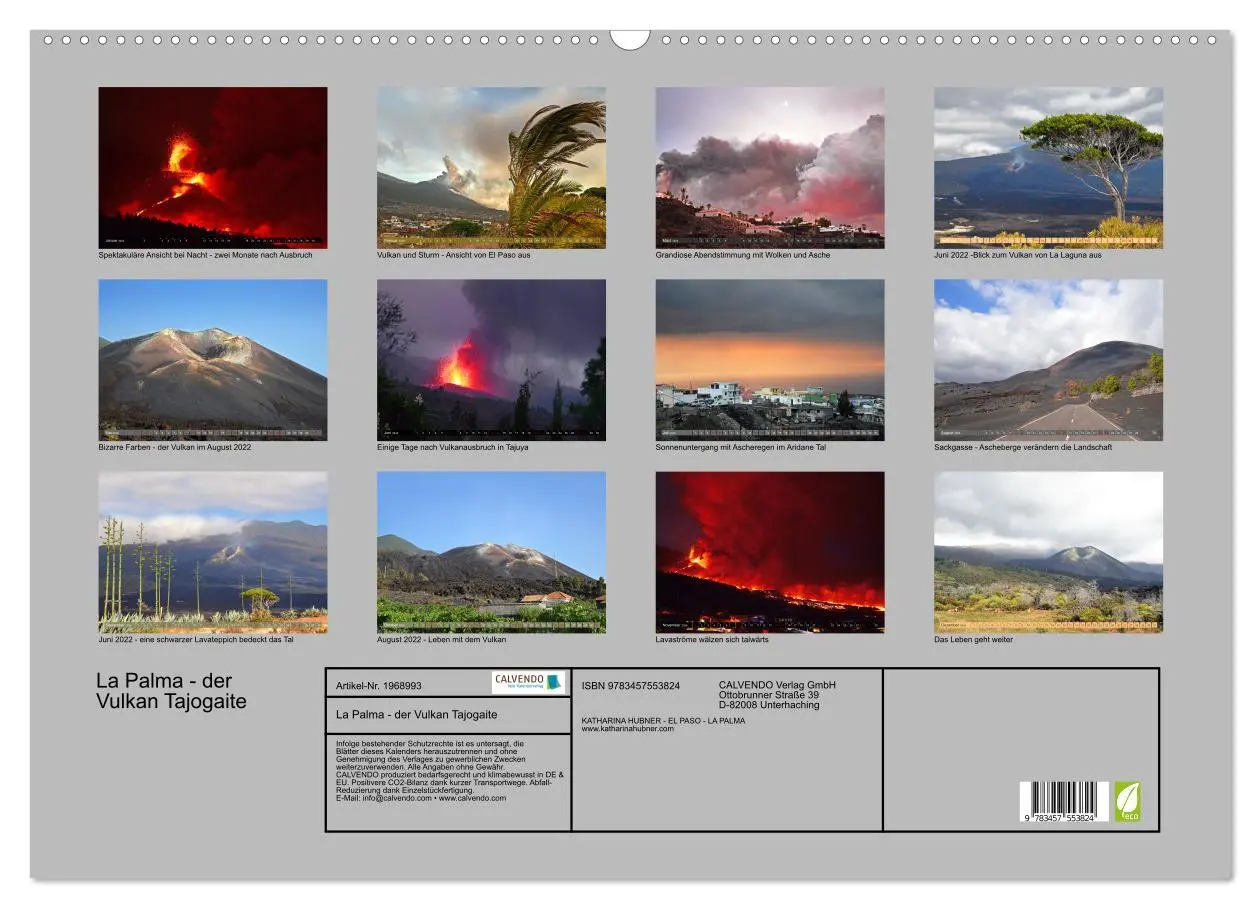Screen dimensions: 1260x908
Task: Click the large title 'La Palma - der Vulkan Tajogaite'
Action: (171, 691)
